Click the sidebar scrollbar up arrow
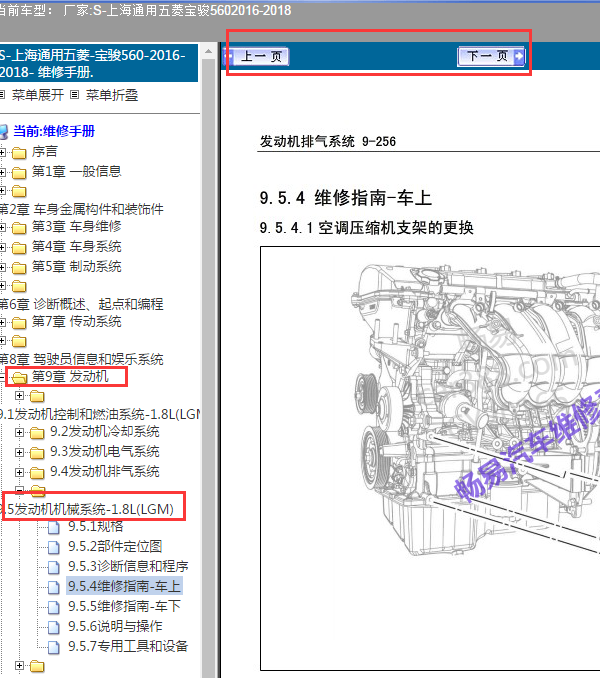 click(208, 51)
